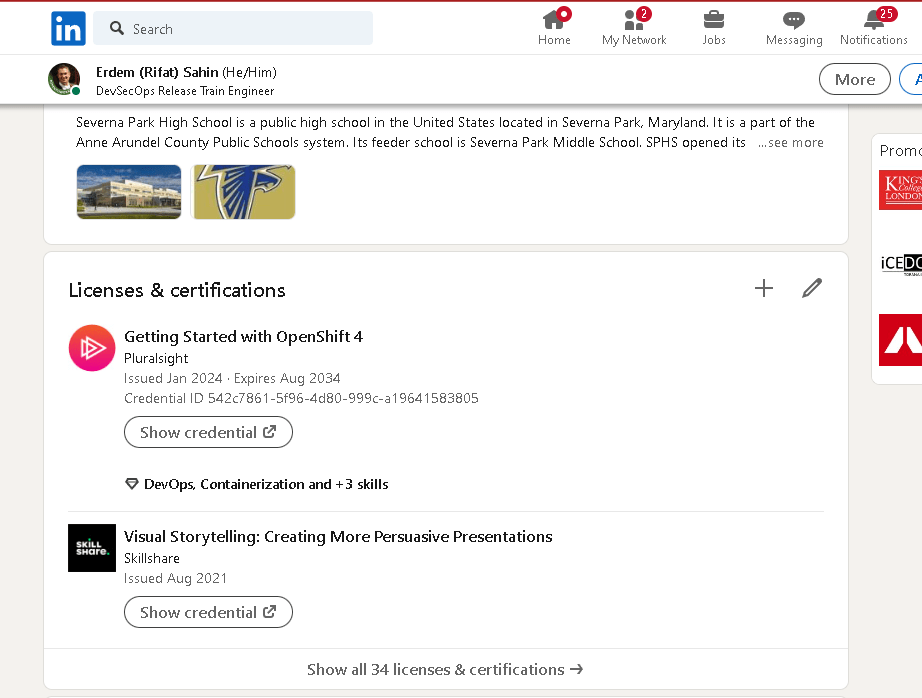Click the Jobs briefcase icon
The image size is (922, 698).
click(x=714, y=20)
